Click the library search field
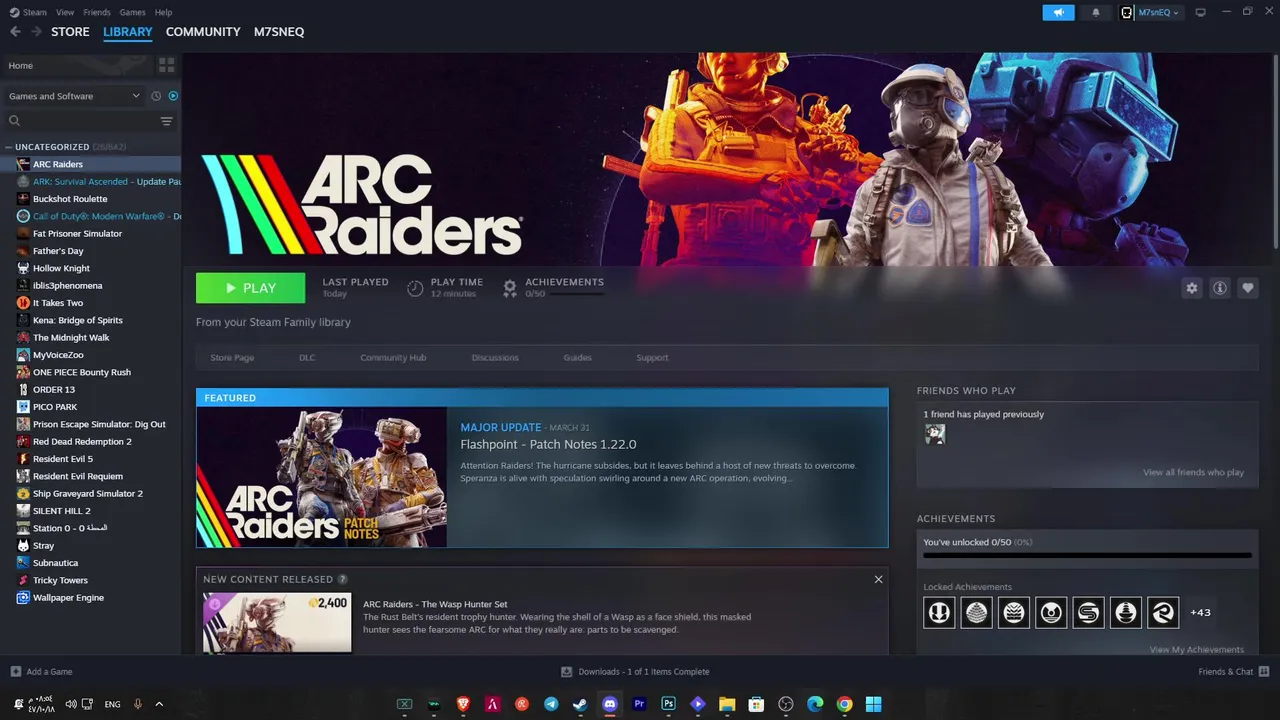Screen dimensions: 1280x720 85,121
